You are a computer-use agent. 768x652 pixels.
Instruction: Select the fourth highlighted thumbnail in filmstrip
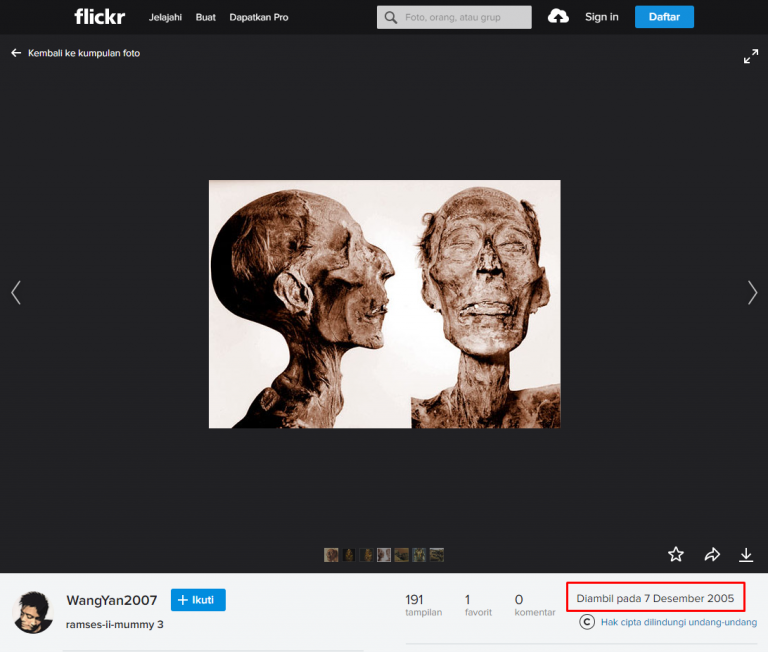pos(384,555)
